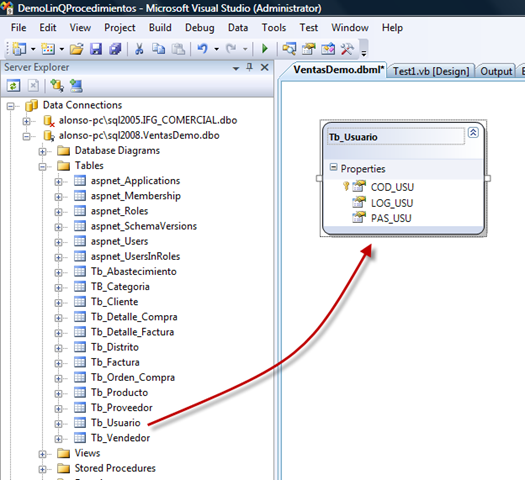Image resolution: width=525 pixels, height=480 pixels.
Task: Open the Toolbox hammer and wrench icon
Action: (x=347, y=49)
